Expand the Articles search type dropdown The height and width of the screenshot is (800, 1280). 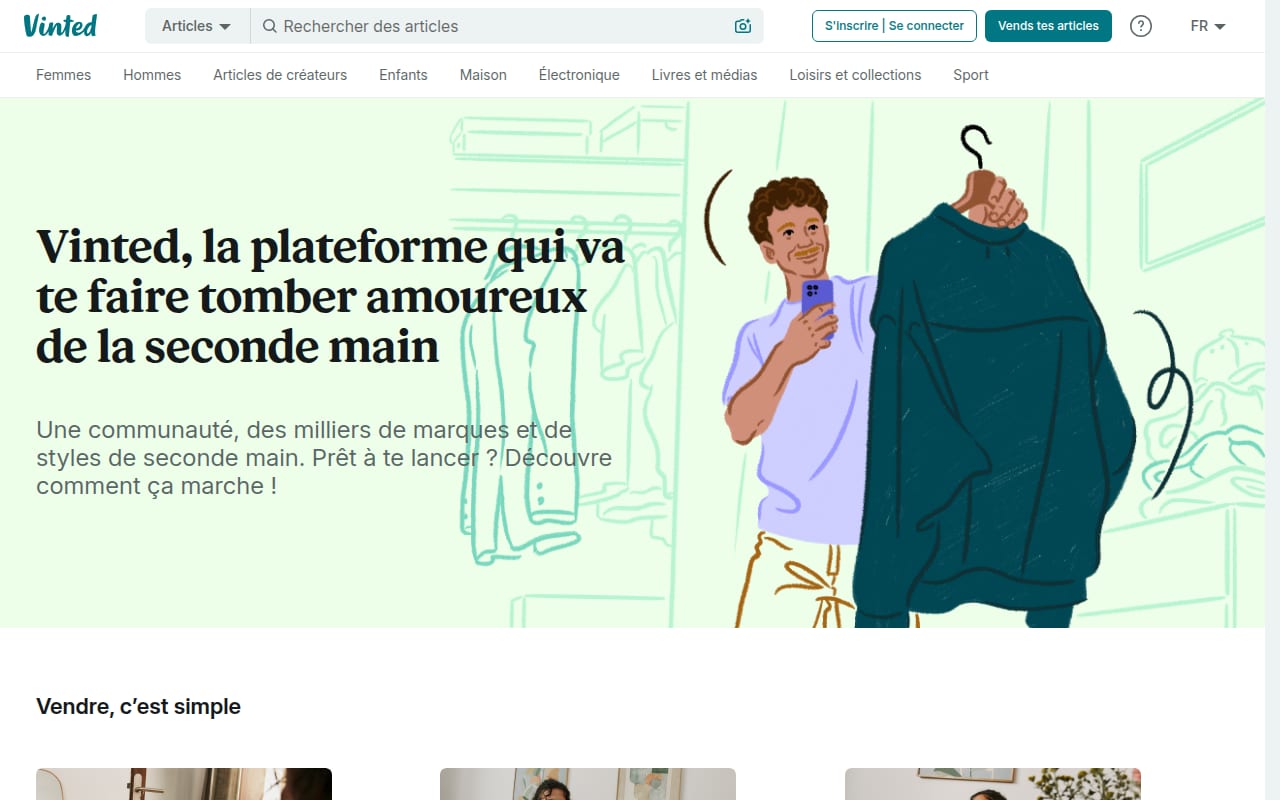click(197, 26)
